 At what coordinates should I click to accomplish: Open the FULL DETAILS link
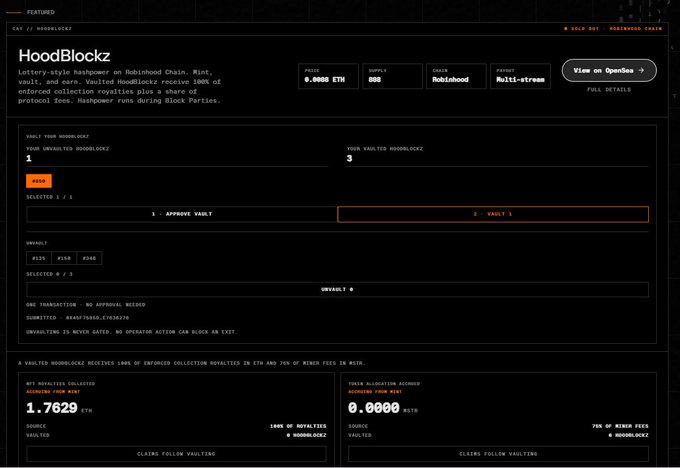click(x=609, y=90)
